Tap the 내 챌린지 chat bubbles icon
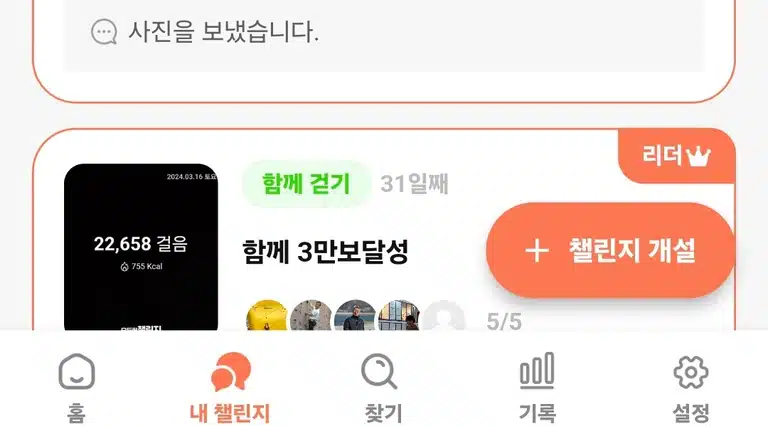Image resolution: width=768 pixels, height=426 pixels. point(231,372)
